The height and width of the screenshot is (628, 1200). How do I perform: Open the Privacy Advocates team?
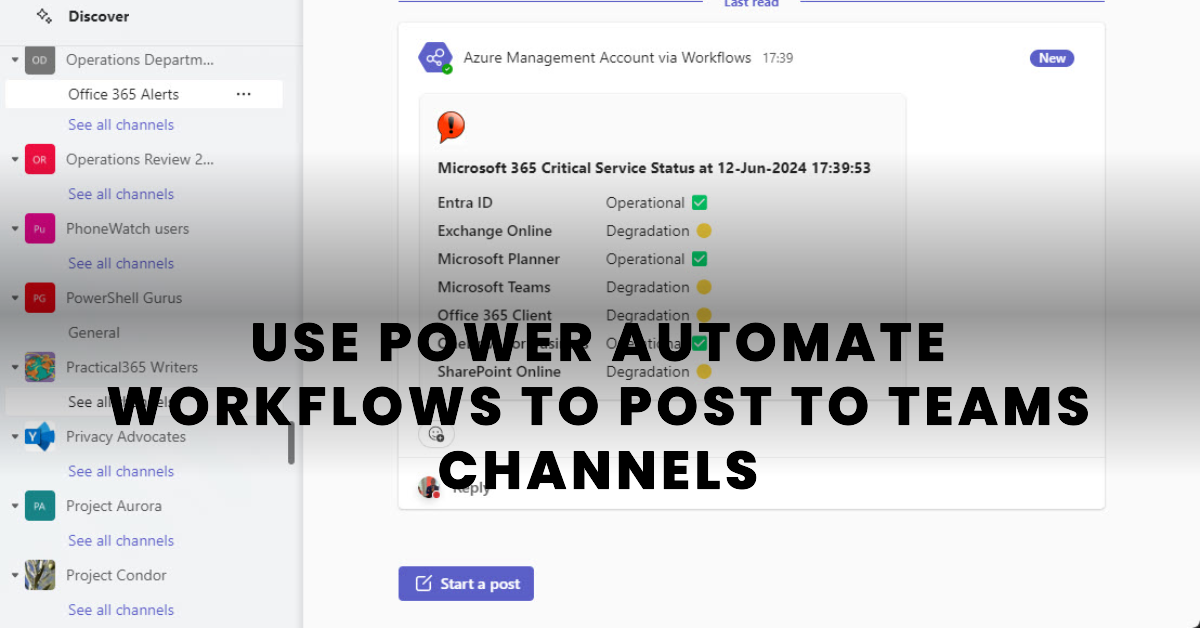coord(126,437)
